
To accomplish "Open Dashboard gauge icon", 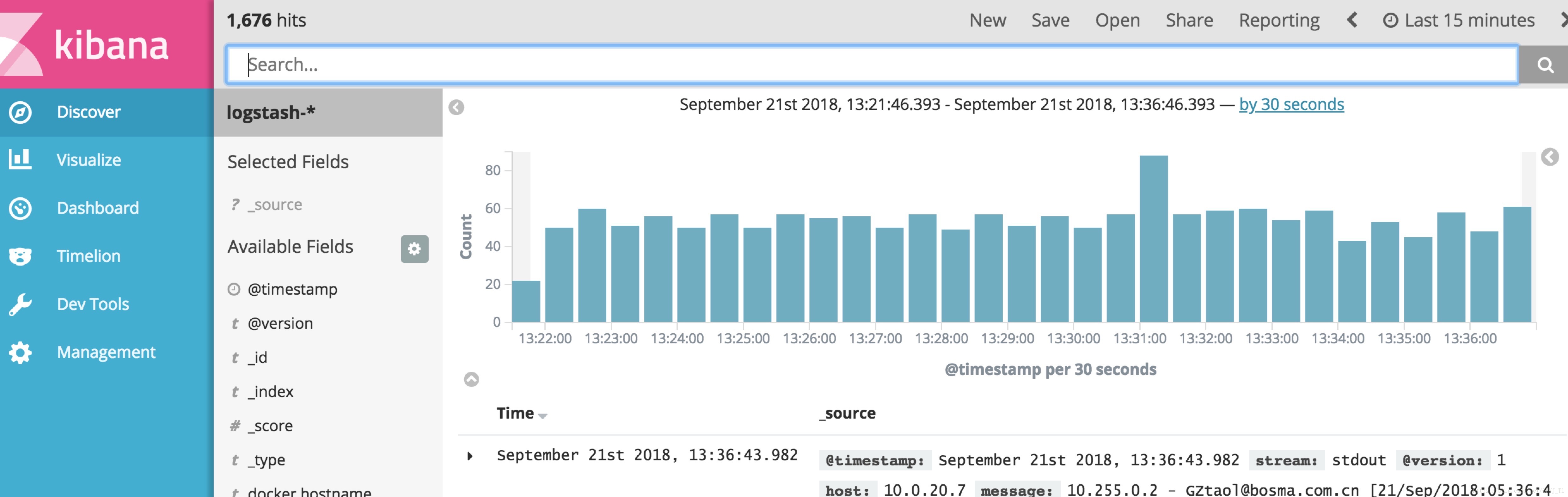I will 20,208.
